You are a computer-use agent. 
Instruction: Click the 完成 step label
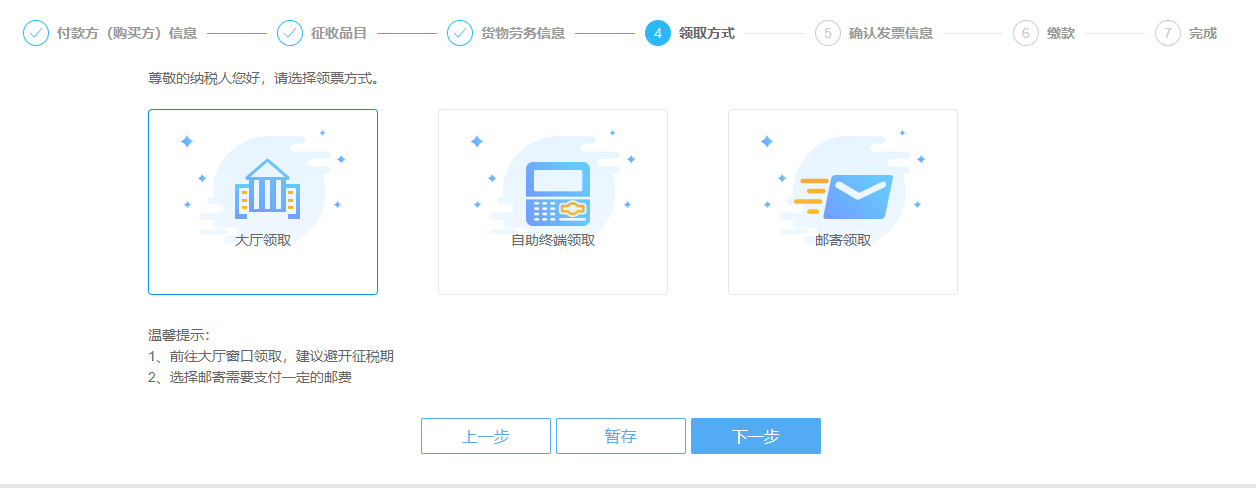(1203, 33)
